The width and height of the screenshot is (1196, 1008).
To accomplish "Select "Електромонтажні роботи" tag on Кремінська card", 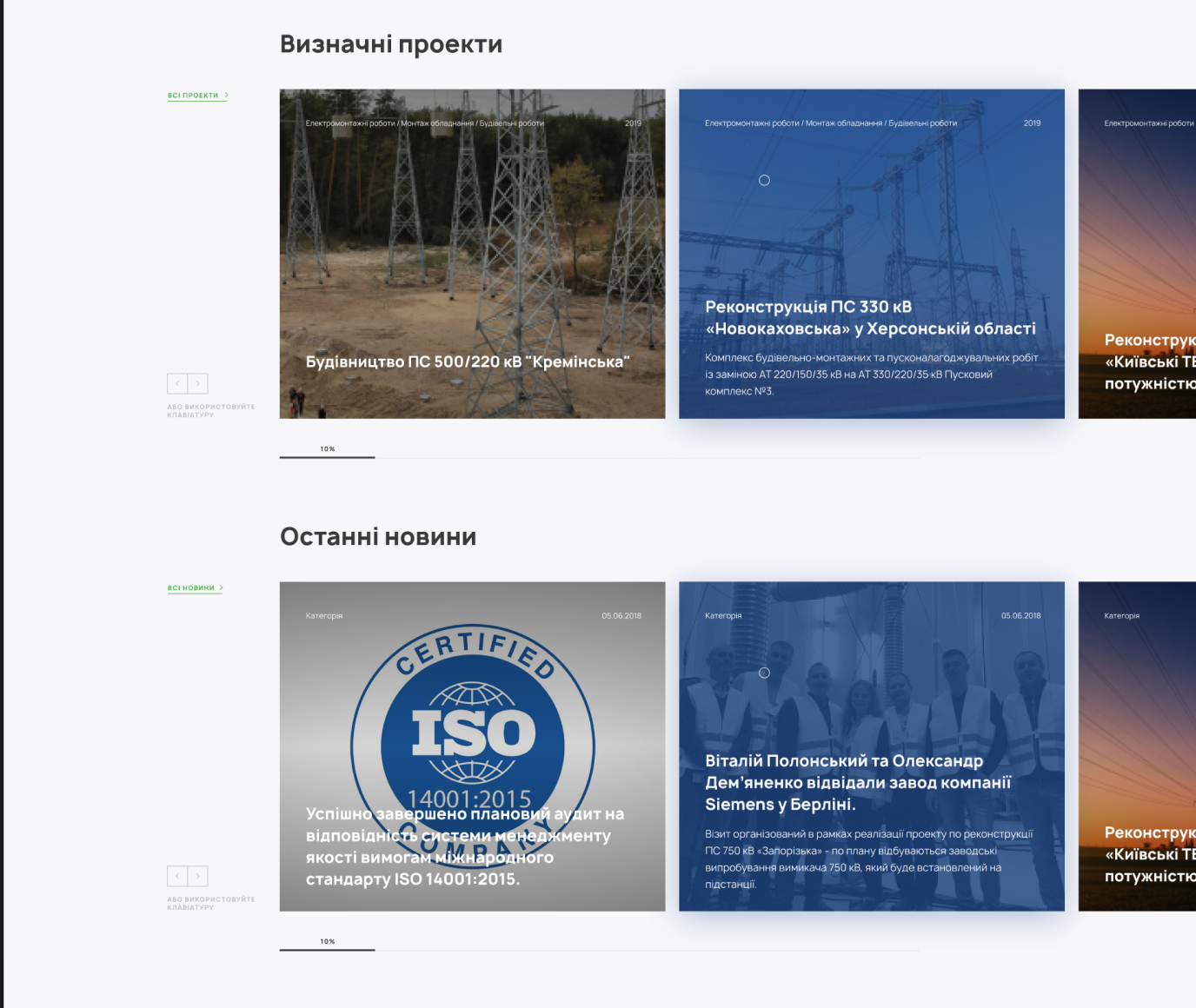I will pyautogui.click(x=350, y=123).
